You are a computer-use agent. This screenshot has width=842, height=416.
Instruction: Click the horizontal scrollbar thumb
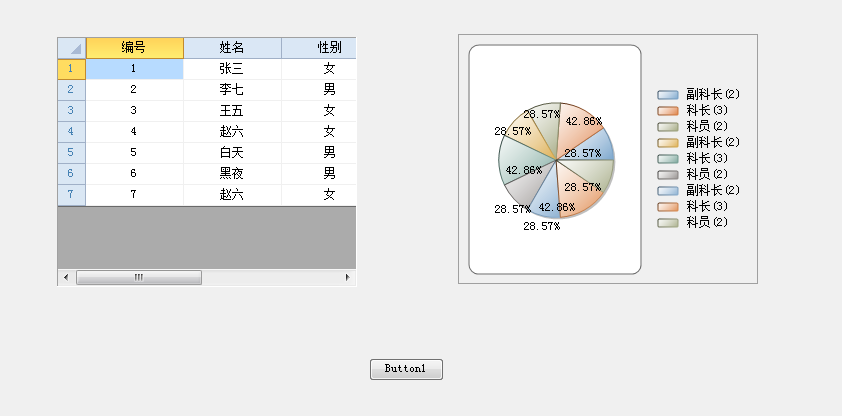point(139,278)
